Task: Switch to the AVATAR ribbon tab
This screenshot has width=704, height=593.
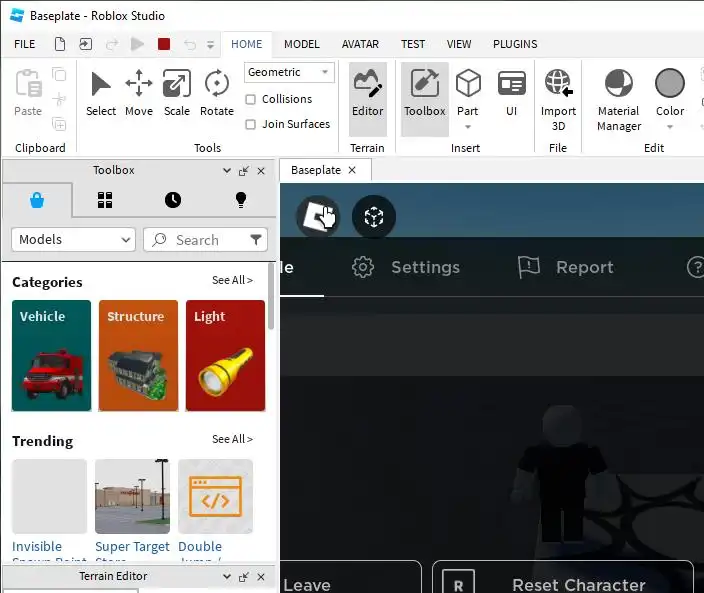Action: point(360,44)
